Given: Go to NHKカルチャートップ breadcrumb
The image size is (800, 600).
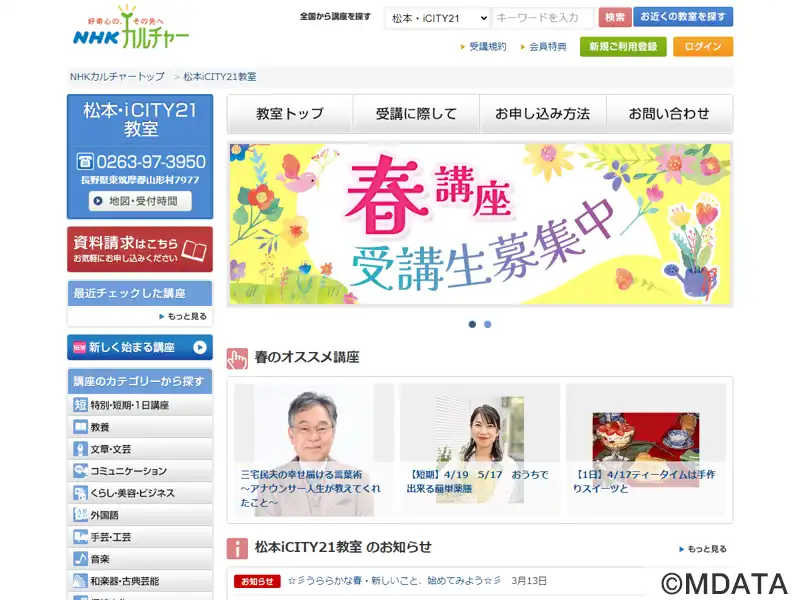Looking at the screenshot, I should click(x=117, y=77).
